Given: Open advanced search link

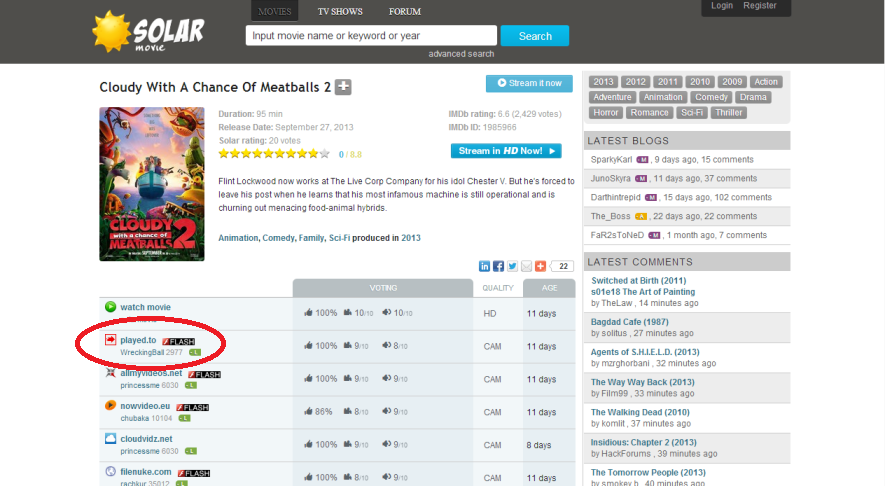Looking at the screenshot, I should (x=461, y=54).
